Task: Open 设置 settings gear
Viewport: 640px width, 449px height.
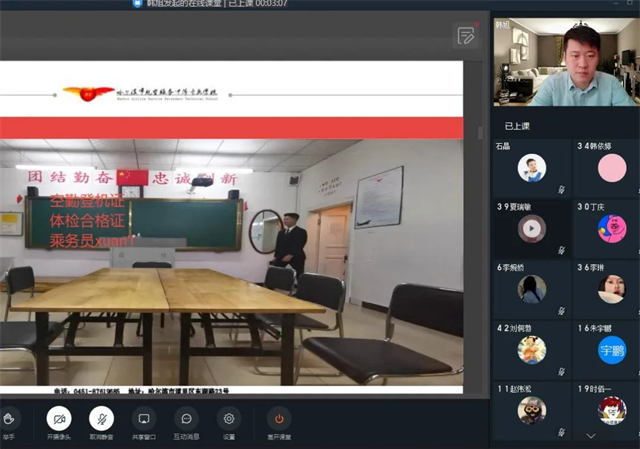Action: point(229,419)
